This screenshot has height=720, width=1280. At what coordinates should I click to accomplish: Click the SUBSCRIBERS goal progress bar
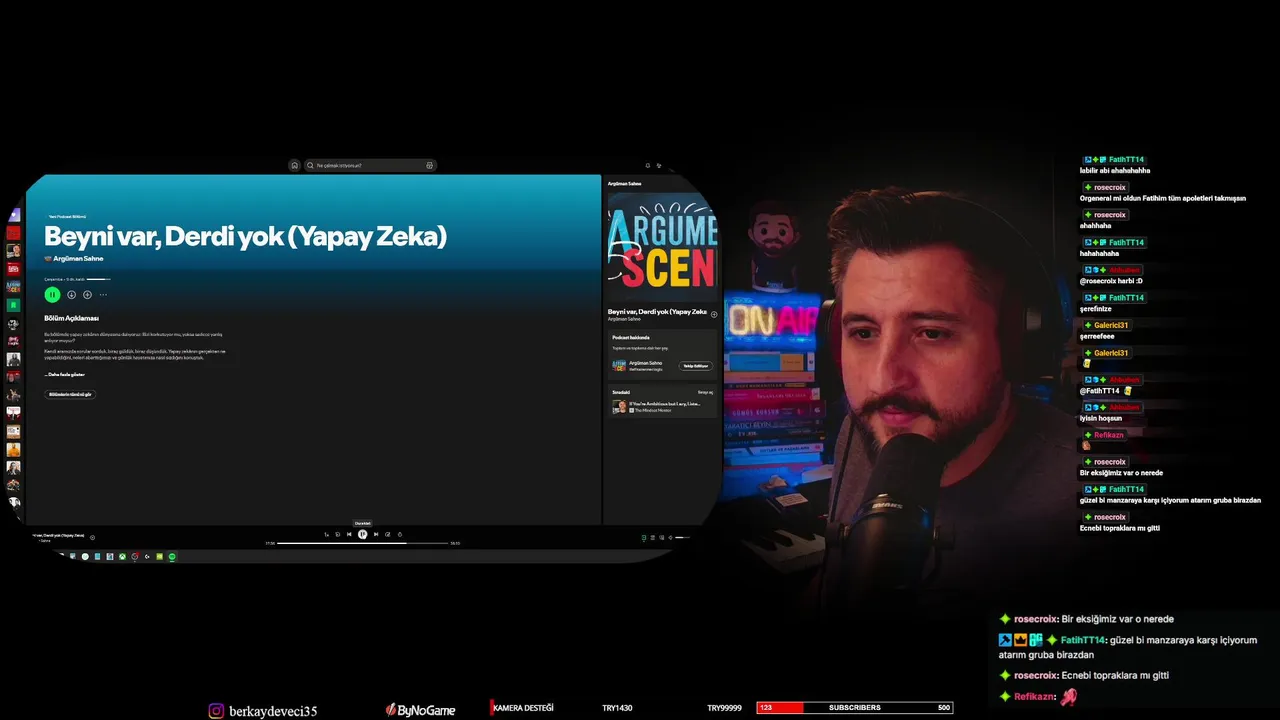point(854,707)
